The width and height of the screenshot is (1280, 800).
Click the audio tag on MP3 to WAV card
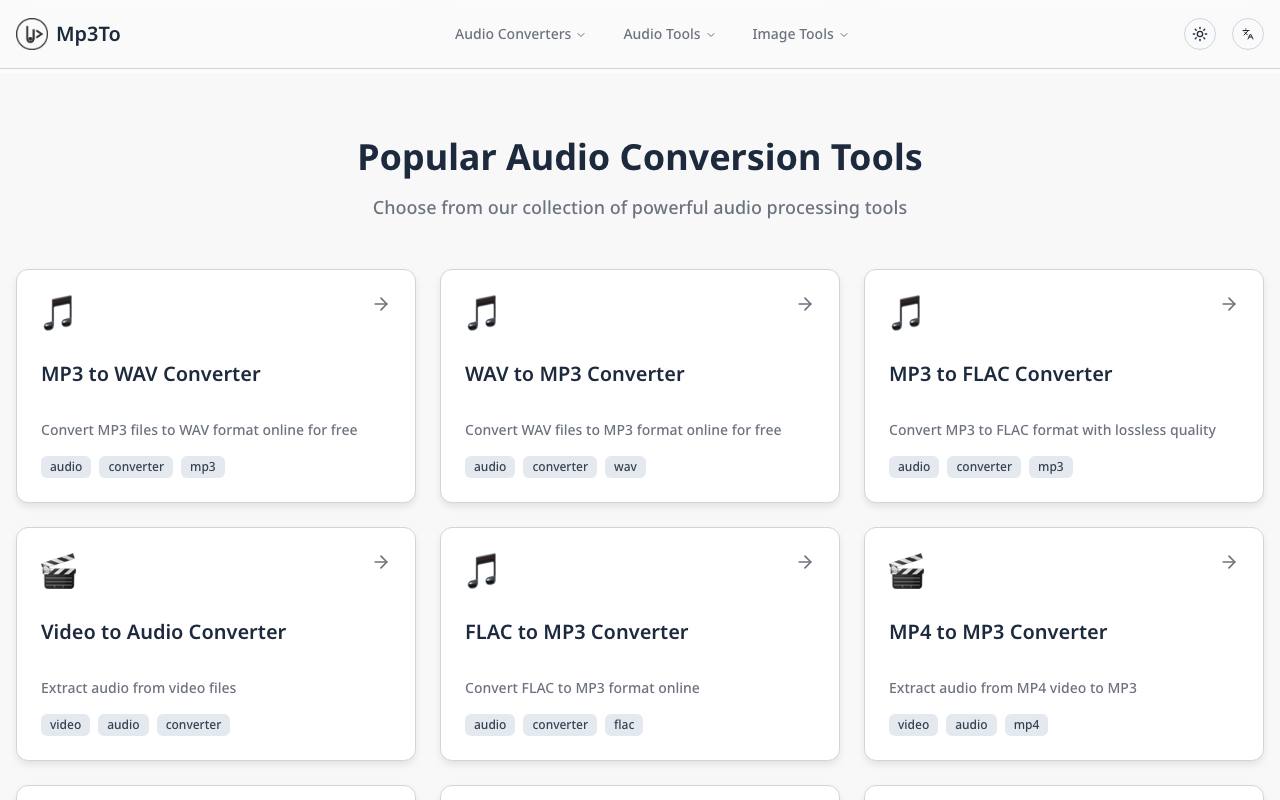click(66, 467)
